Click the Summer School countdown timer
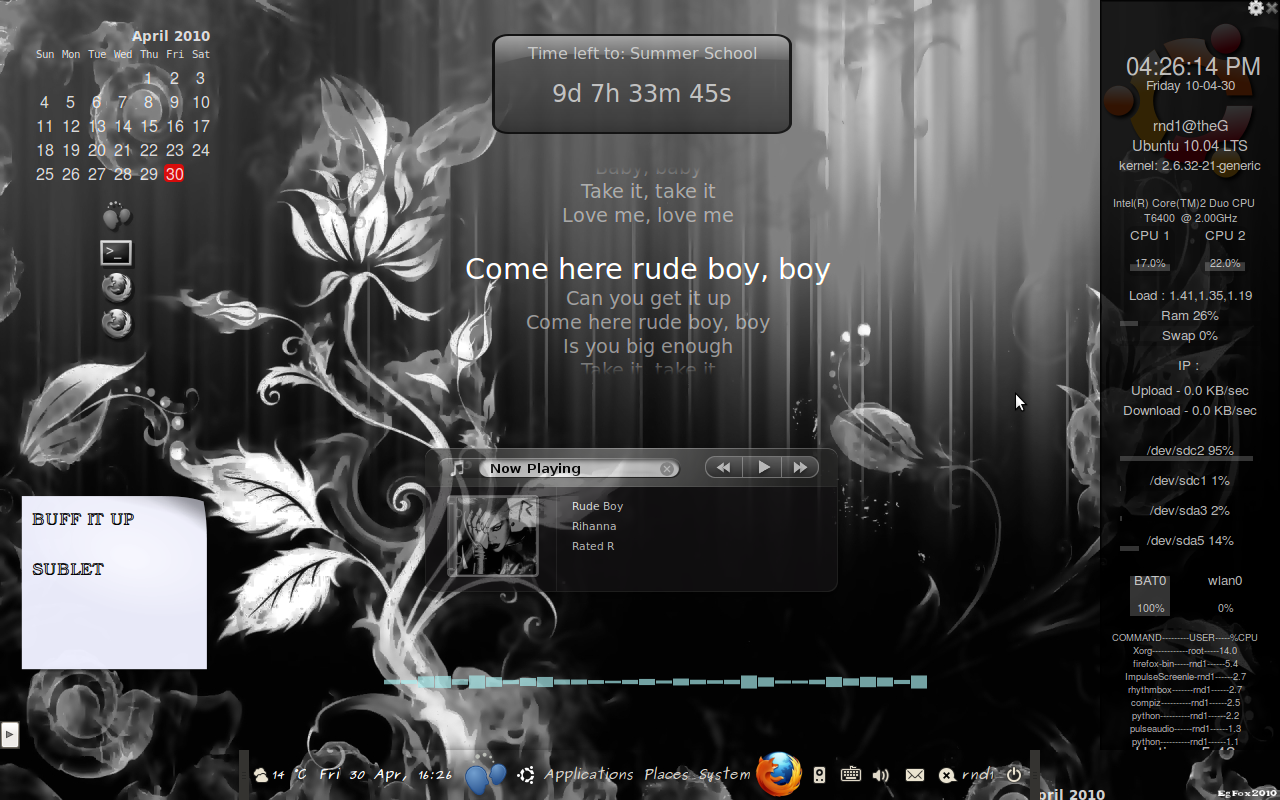The height and width of the screenshot is (800, 1280). (642, 84)
